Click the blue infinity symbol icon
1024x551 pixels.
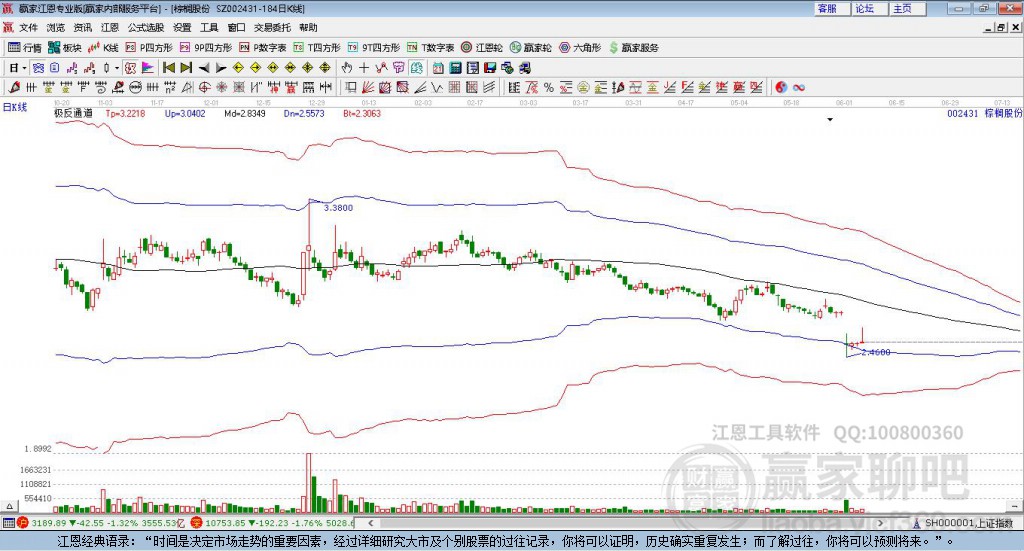pyautogui.click(x=799, y=87)
